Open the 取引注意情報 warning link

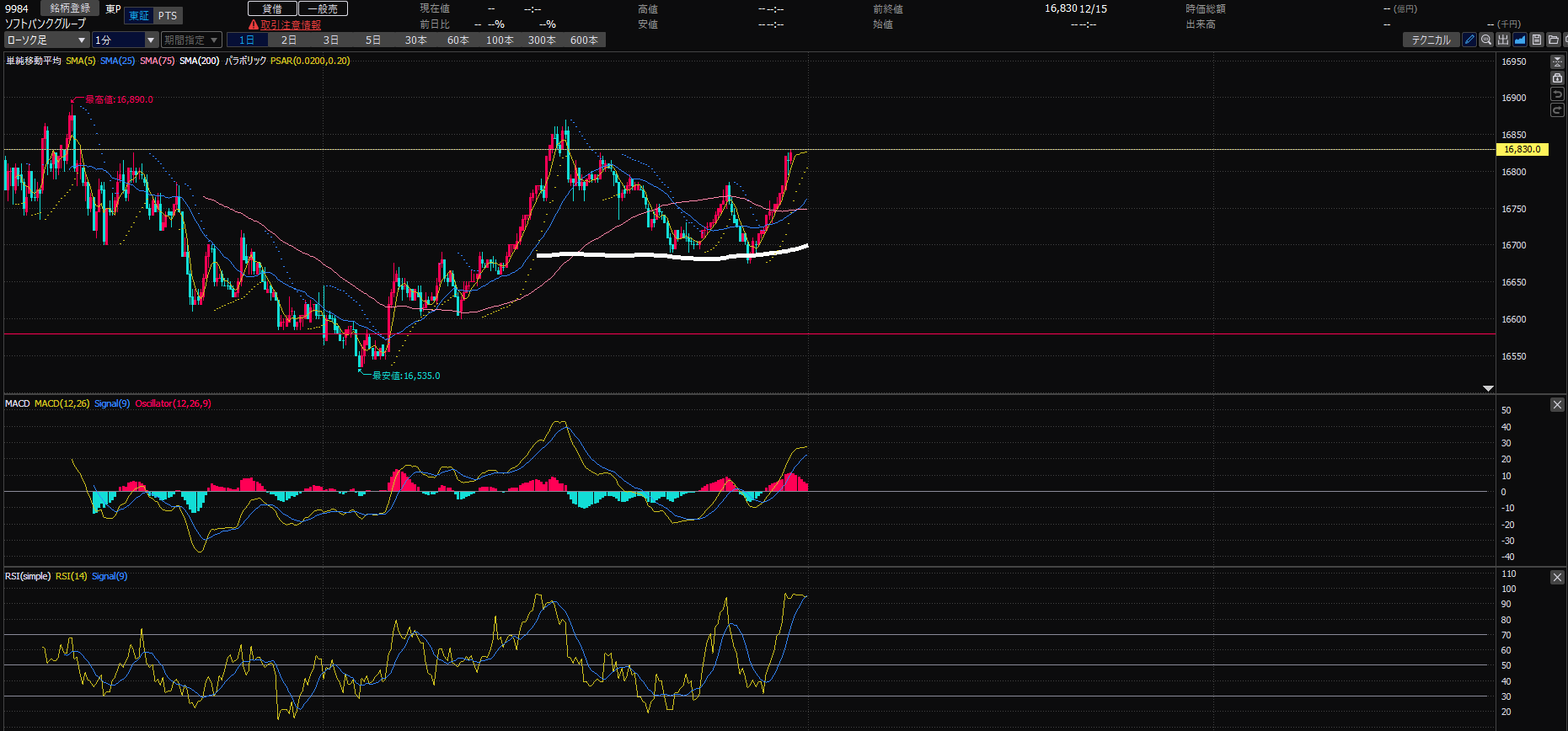290,24
